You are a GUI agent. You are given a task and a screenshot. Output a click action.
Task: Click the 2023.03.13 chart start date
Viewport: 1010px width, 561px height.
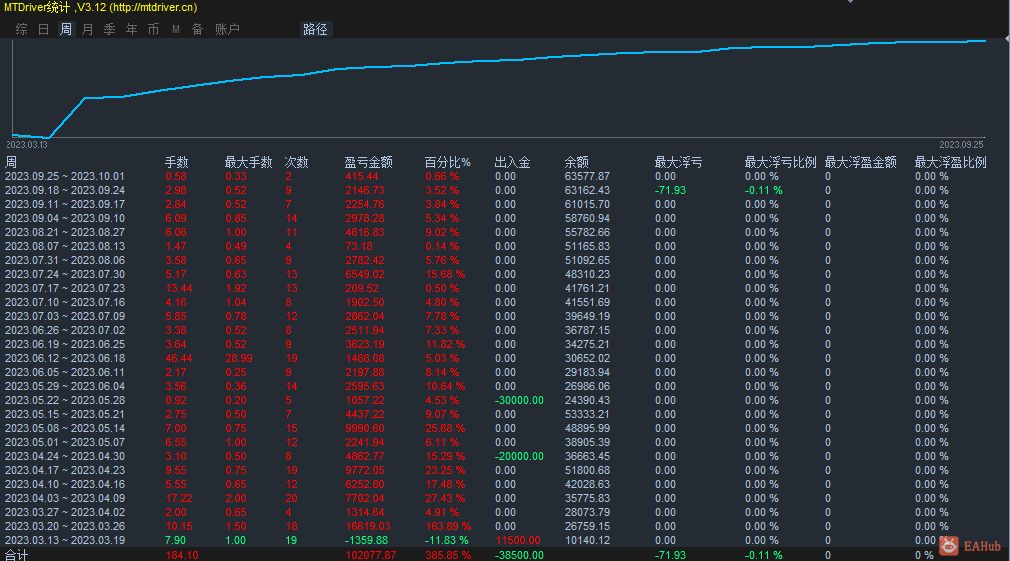tap(27, 145)
